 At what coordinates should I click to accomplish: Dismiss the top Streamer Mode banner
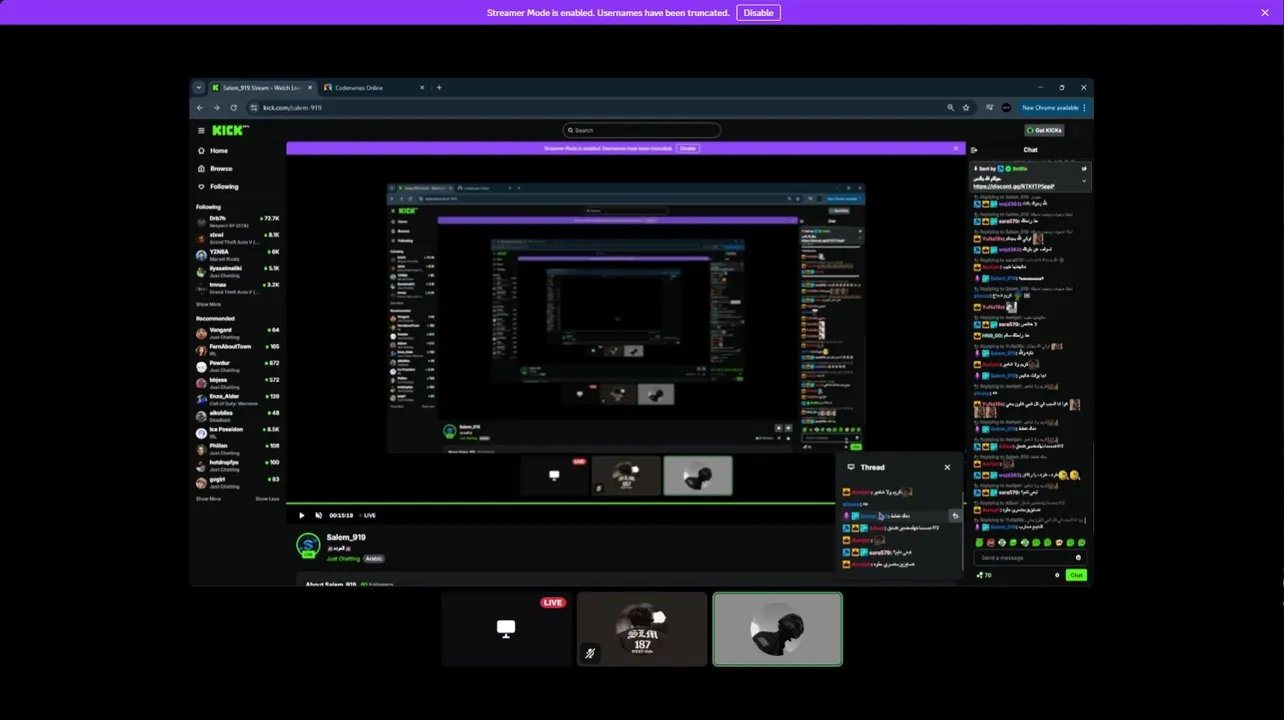pos(1265,13)
